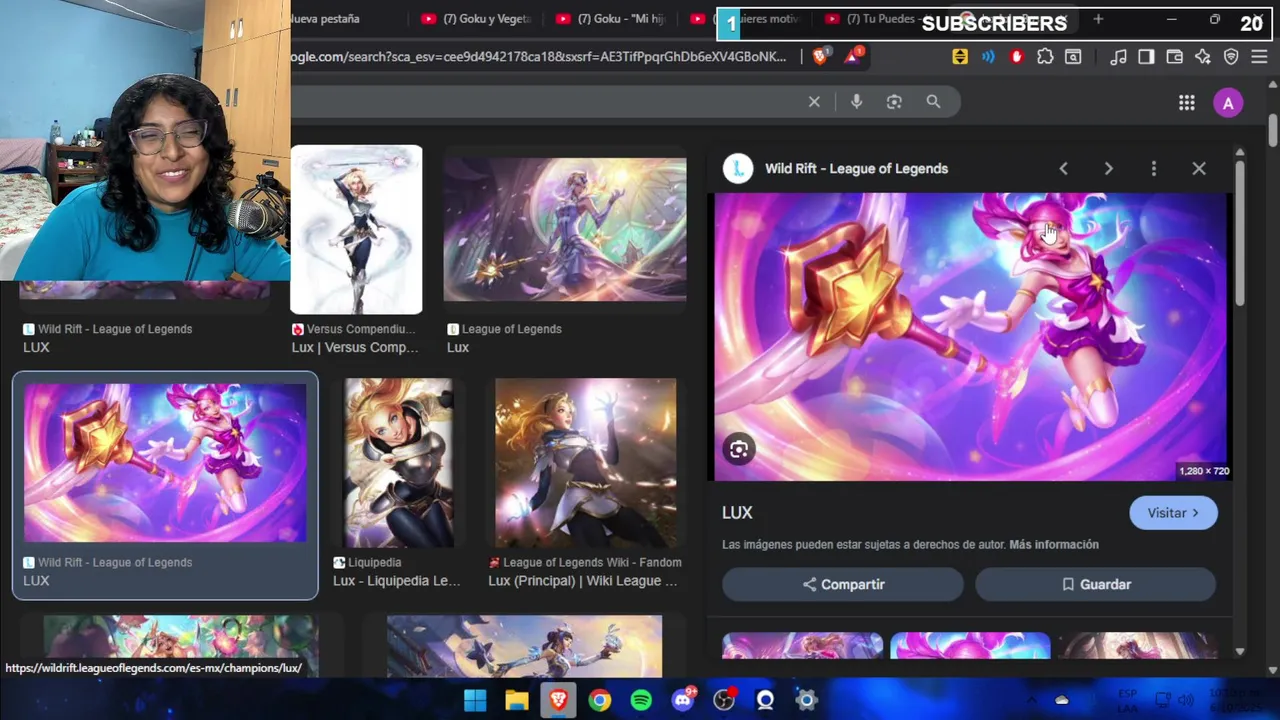
Task: Open the yellow extension icon in toolbar
Action: click(x=960, y=57)
